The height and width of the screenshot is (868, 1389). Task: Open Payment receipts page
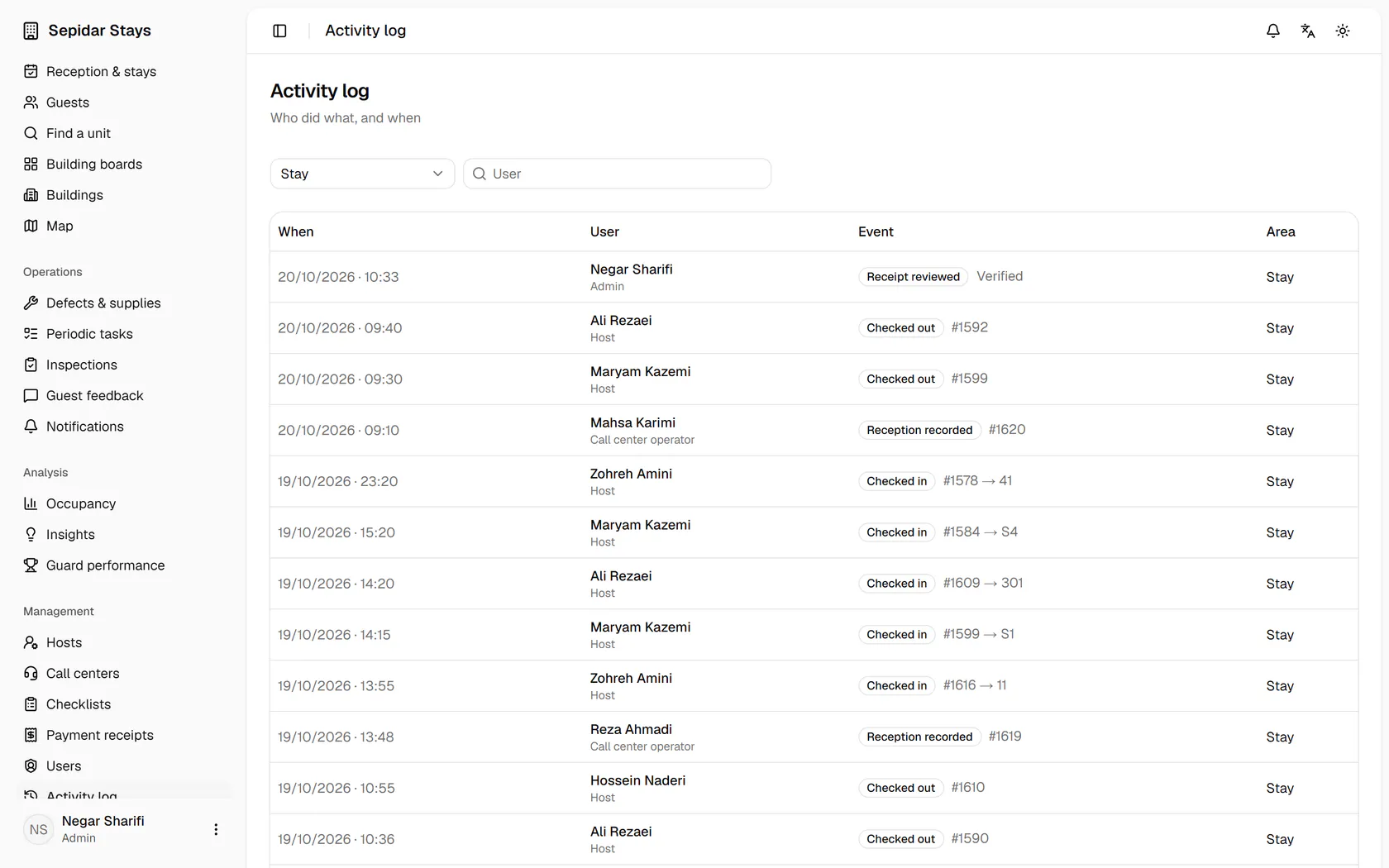pyautogui.click(x=123, y=735)
